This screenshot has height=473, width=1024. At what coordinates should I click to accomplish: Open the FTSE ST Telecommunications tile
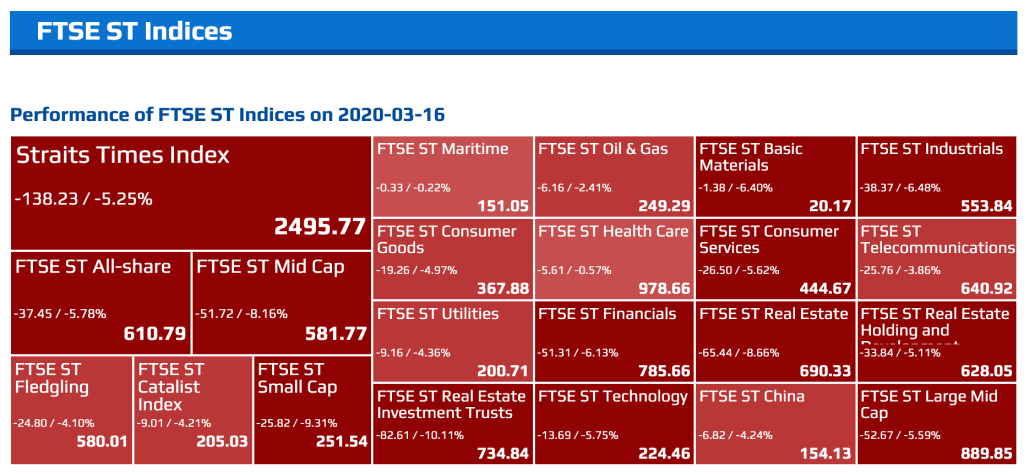click(936, 259)
